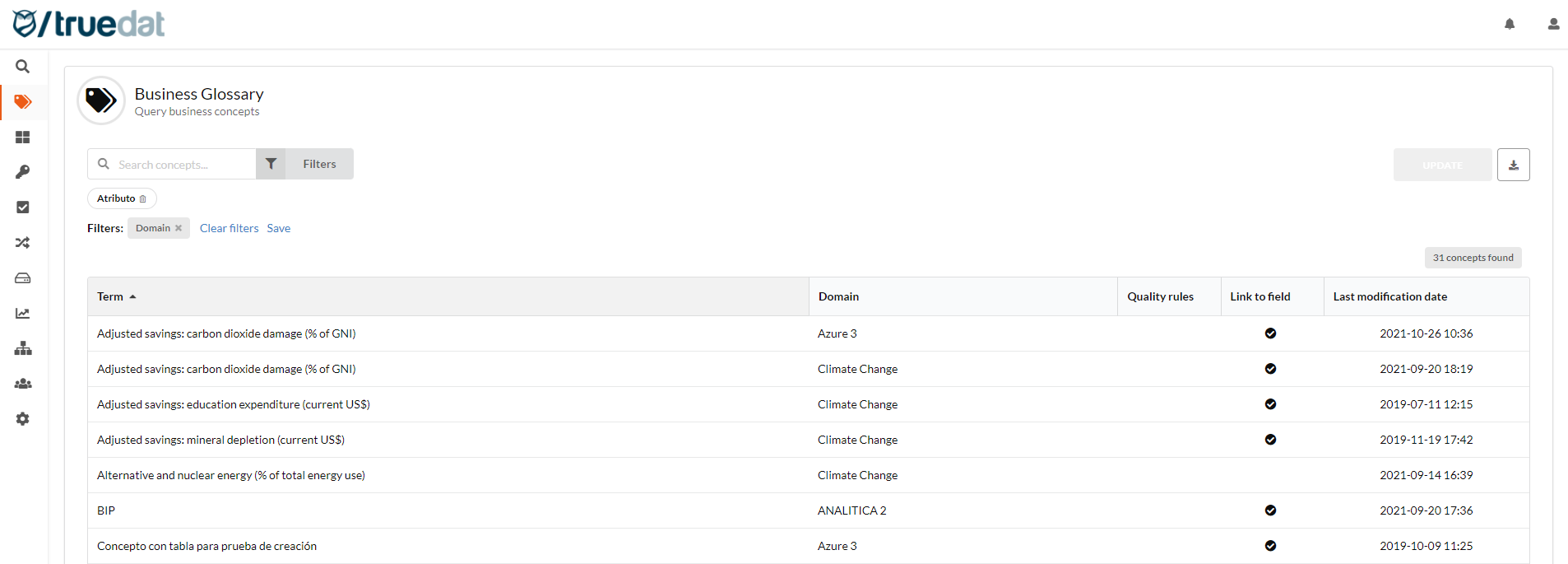Open the users group icon in sidebar
This screenshot has height=564, width=1568.
(23, 384)
